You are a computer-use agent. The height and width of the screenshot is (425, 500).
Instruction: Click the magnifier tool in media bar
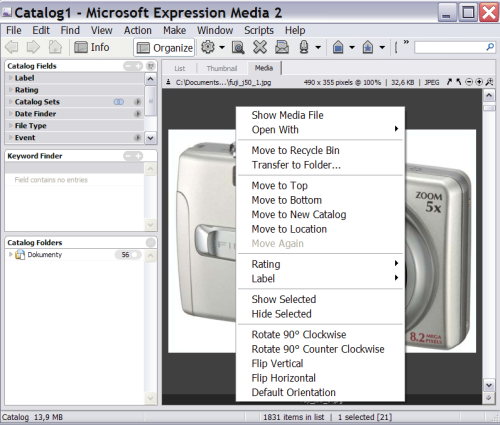489,82
